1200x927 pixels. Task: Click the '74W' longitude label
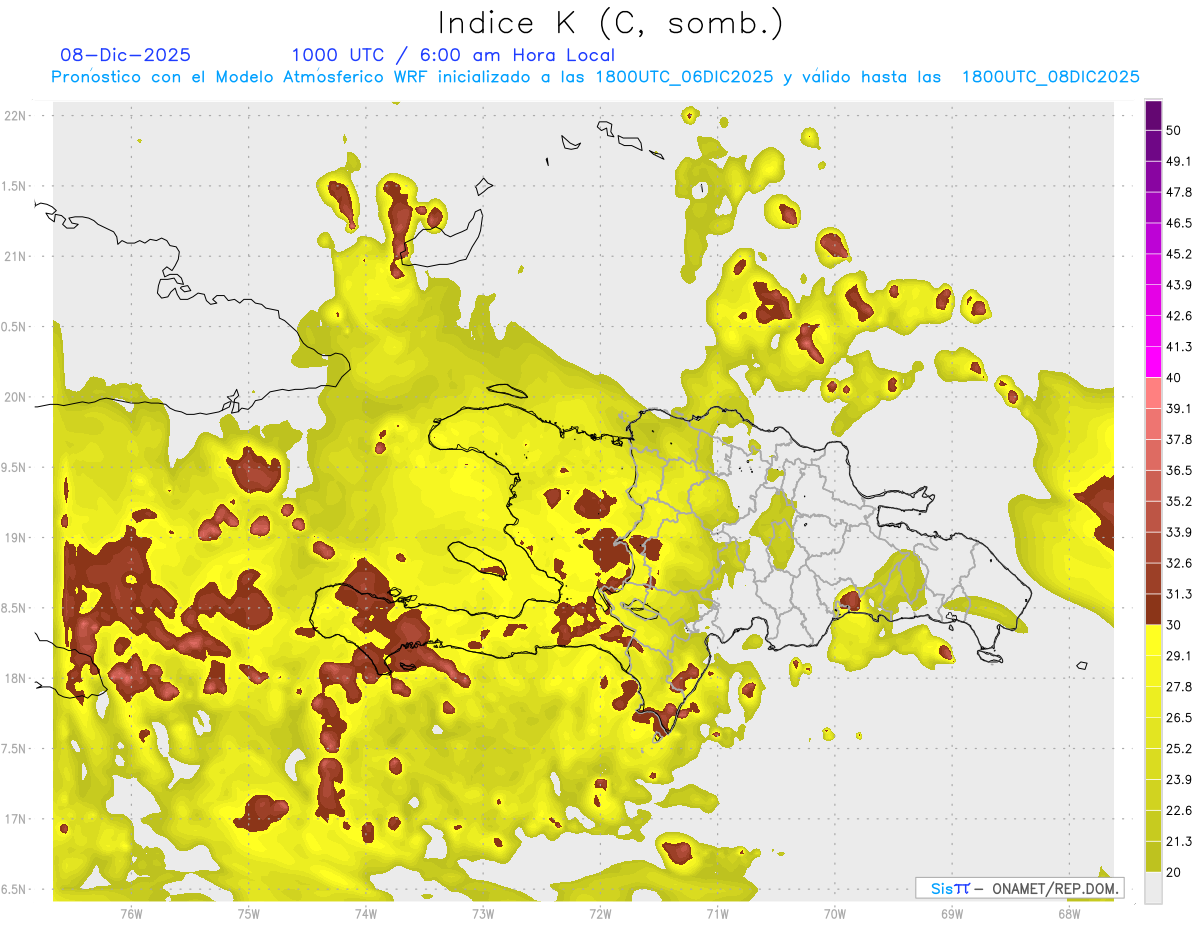366,914
